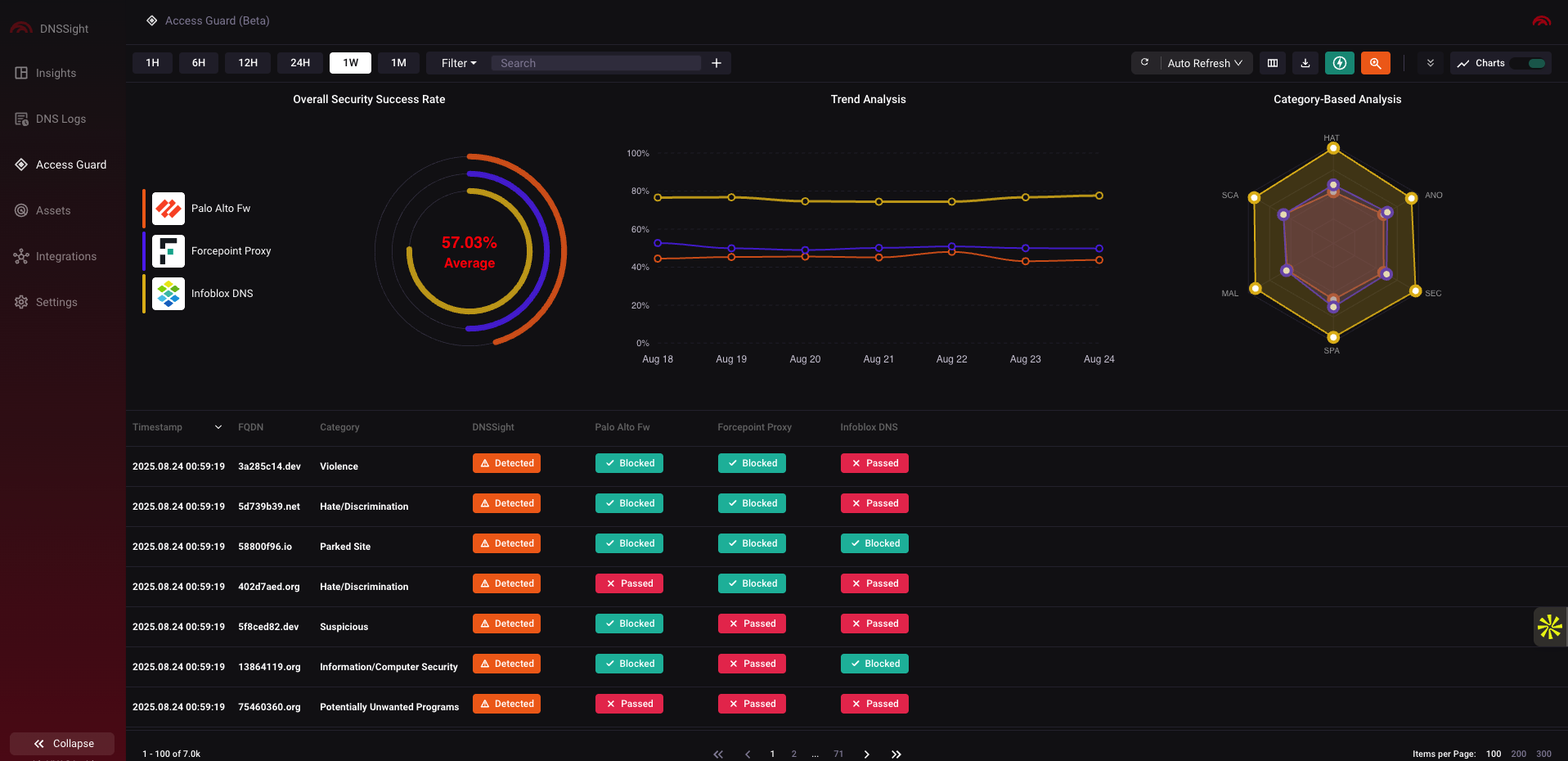Open Settings from the sidebar
Screen dimensions: 1568x761
[x=56, y=302]
